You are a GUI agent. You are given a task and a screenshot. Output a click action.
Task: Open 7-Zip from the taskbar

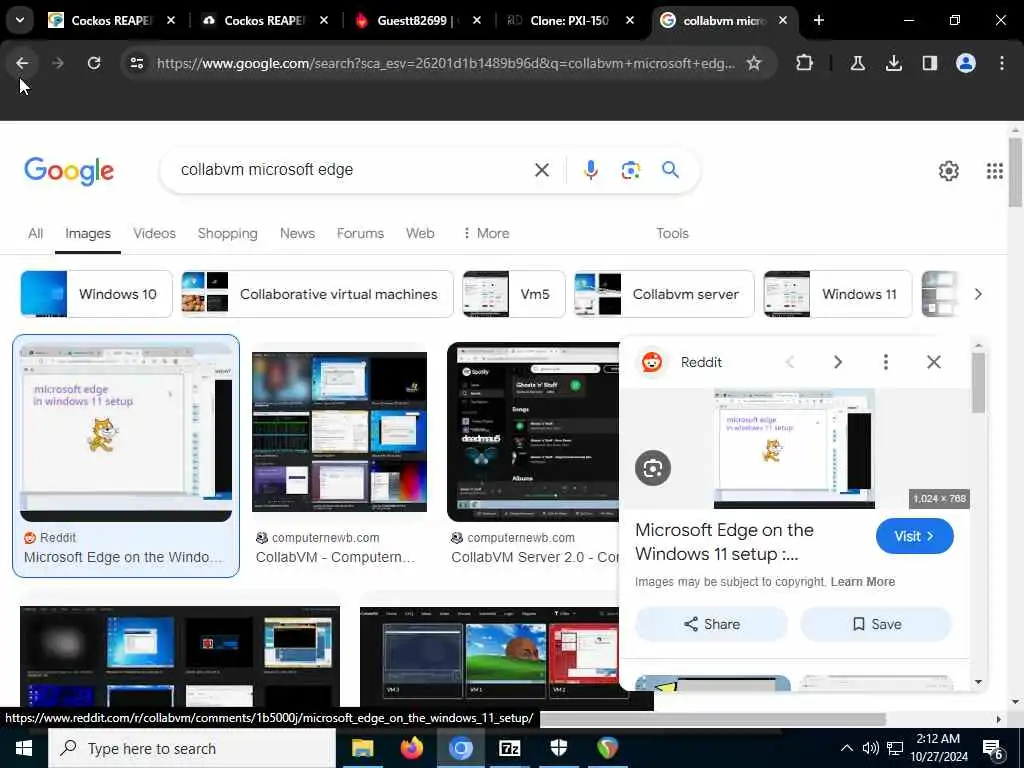pos(509,748)
